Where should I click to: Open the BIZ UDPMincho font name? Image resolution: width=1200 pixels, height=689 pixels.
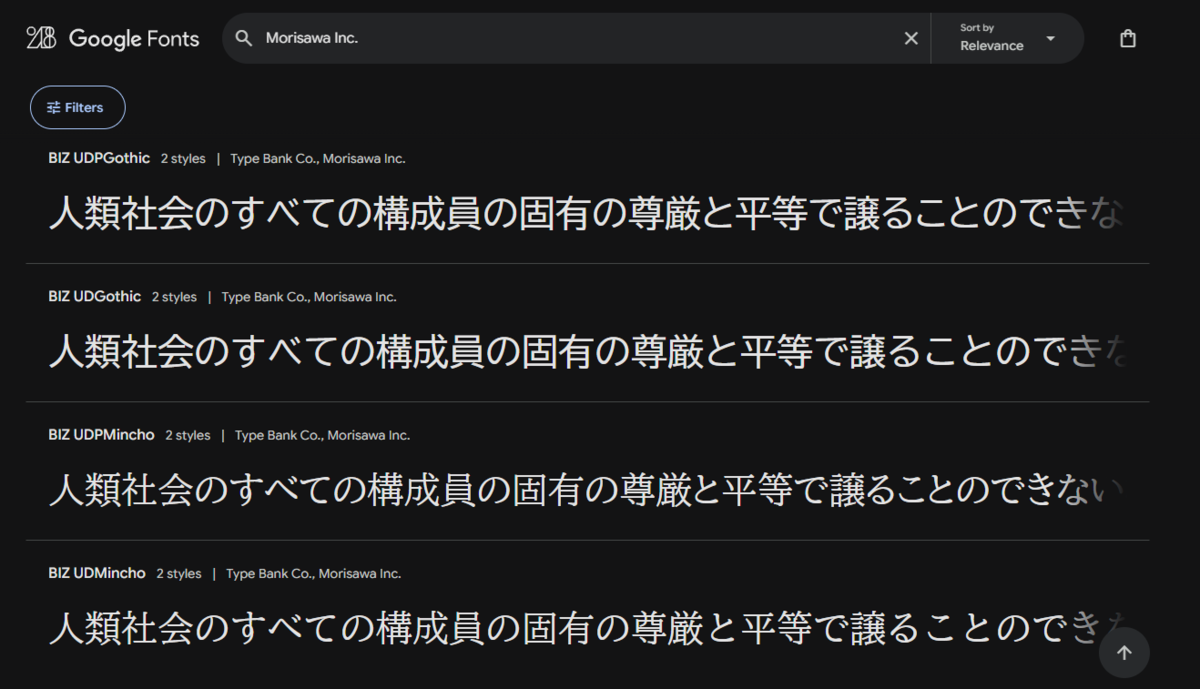101,435
